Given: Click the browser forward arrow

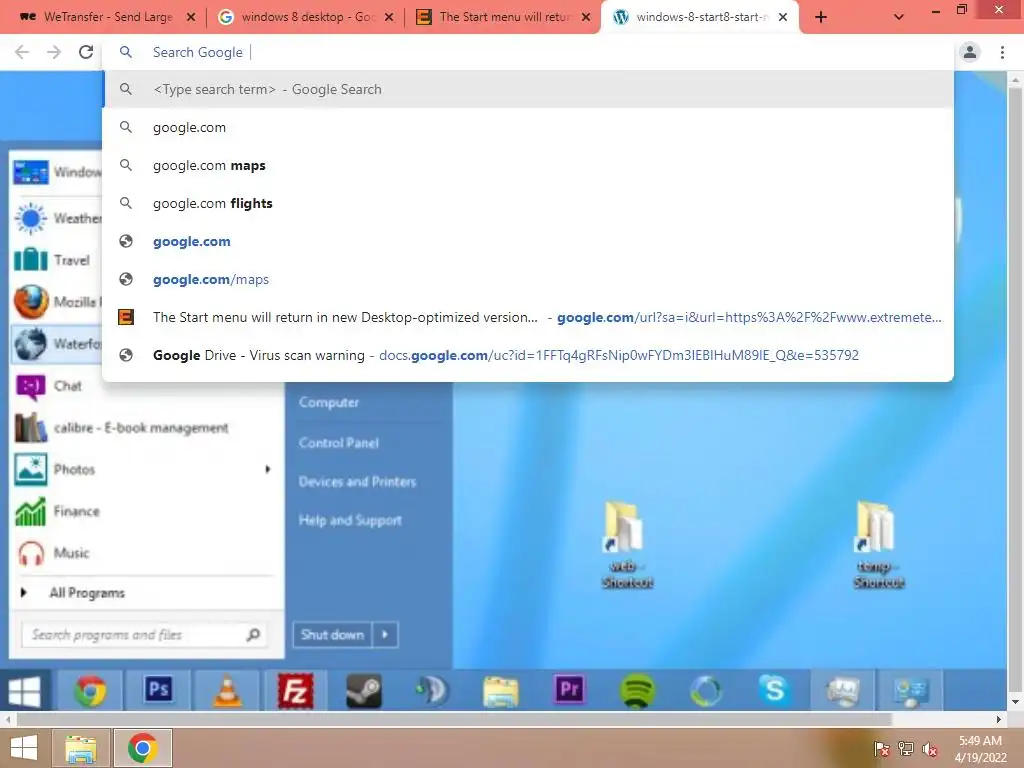Looking at the screenshot, I should point(54,52).
